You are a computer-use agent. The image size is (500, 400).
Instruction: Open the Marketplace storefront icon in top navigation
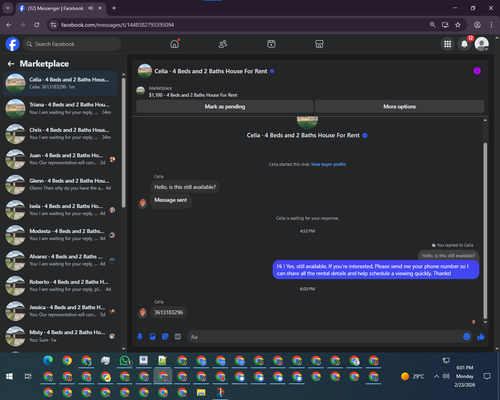[x=319, y=44]
